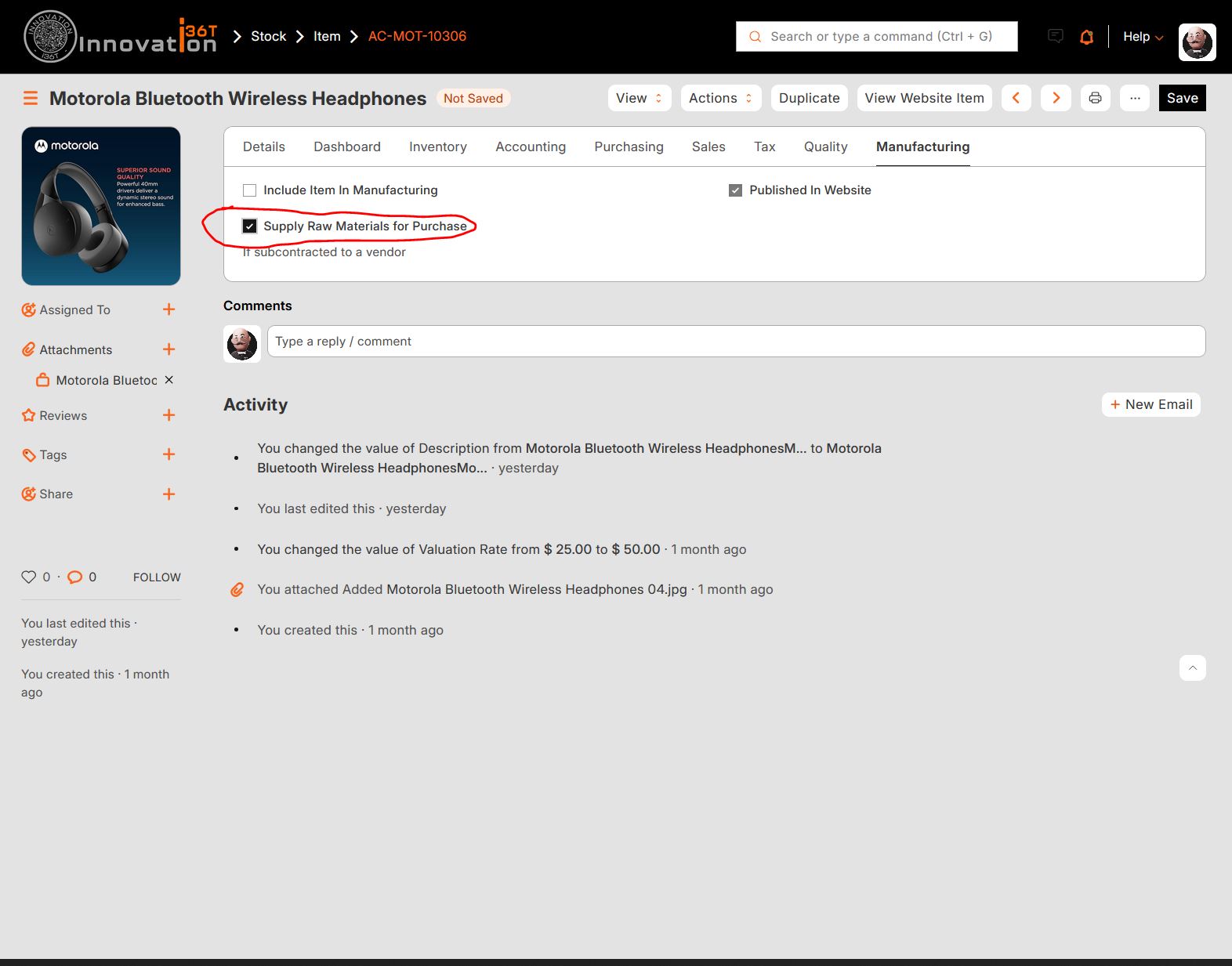Expand the Actions dropdown

point(720,98)
